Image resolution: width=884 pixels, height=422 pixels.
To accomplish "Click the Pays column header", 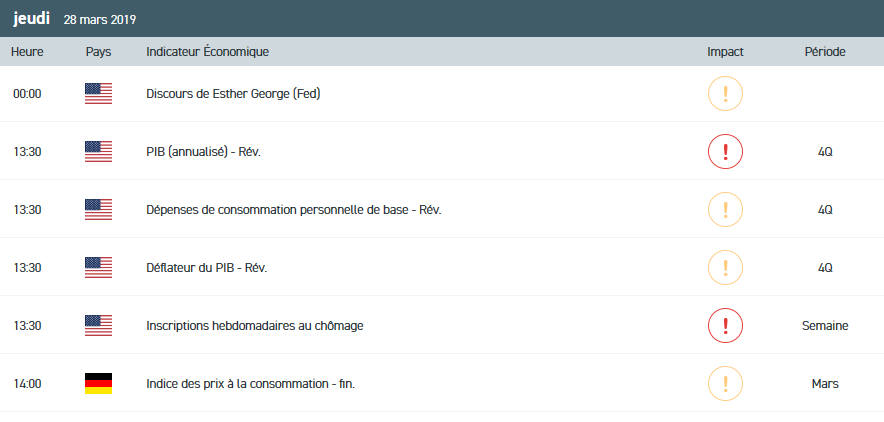I will pos(99,51).
